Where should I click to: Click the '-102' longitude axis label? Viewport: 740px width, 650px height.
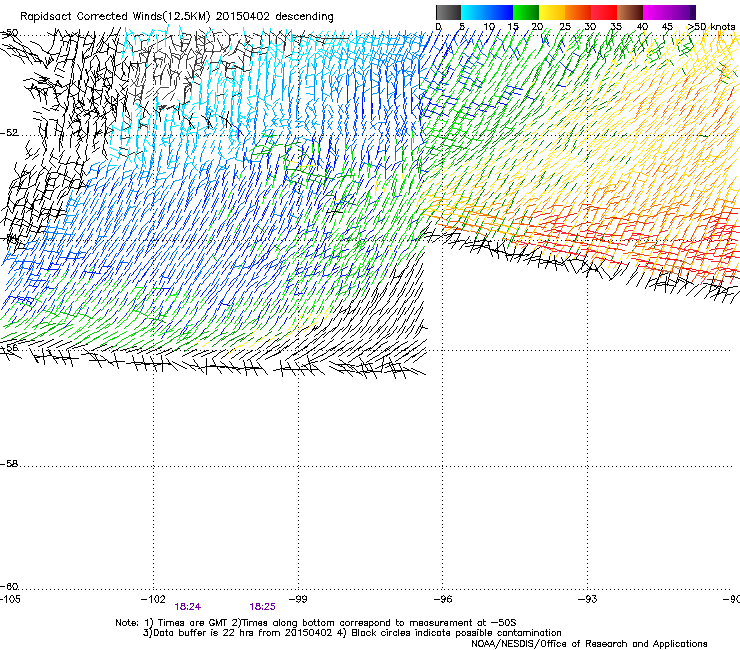(x=153, y=599)
